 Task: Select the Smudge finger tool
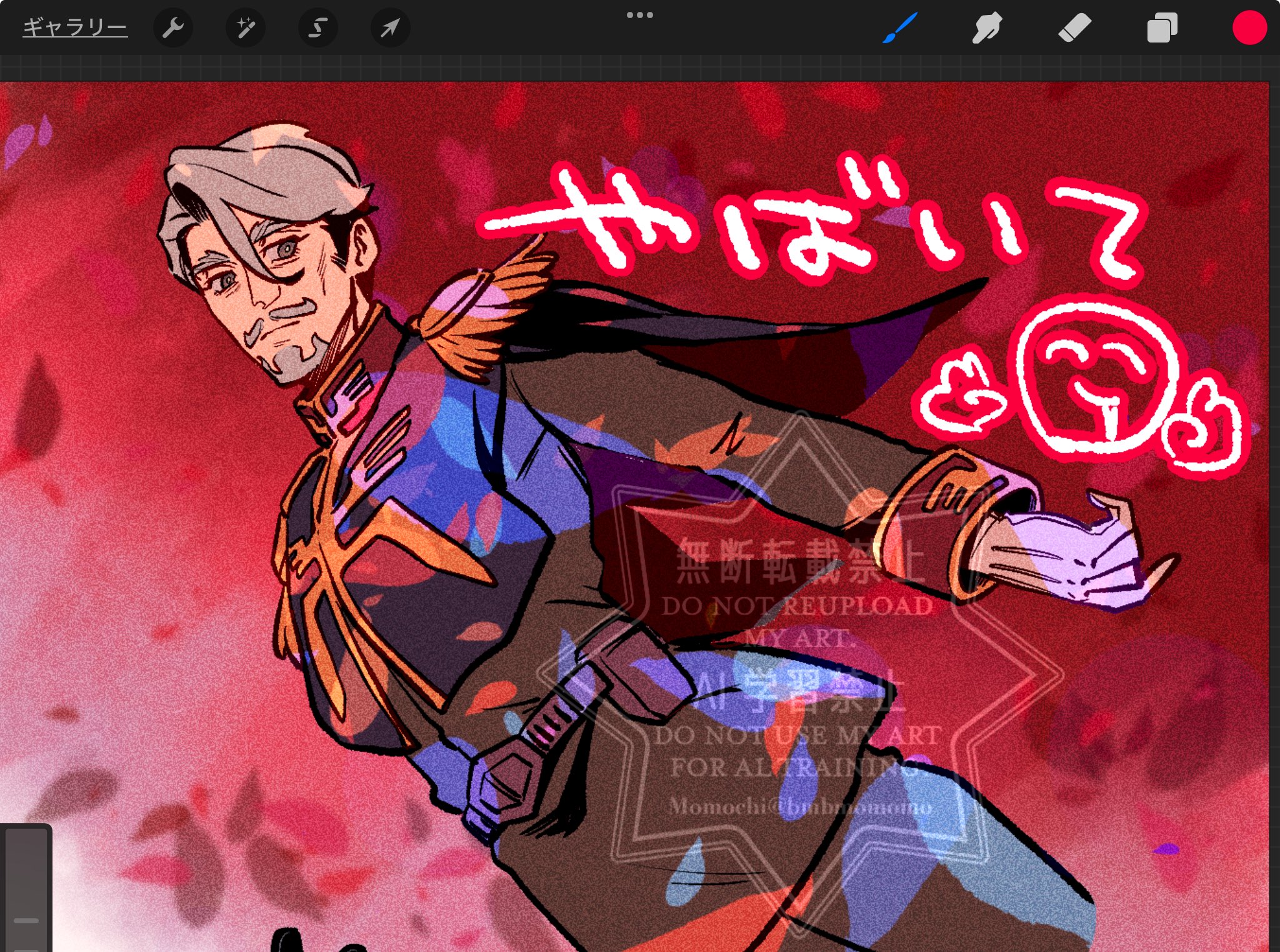(x=987, y=28)
